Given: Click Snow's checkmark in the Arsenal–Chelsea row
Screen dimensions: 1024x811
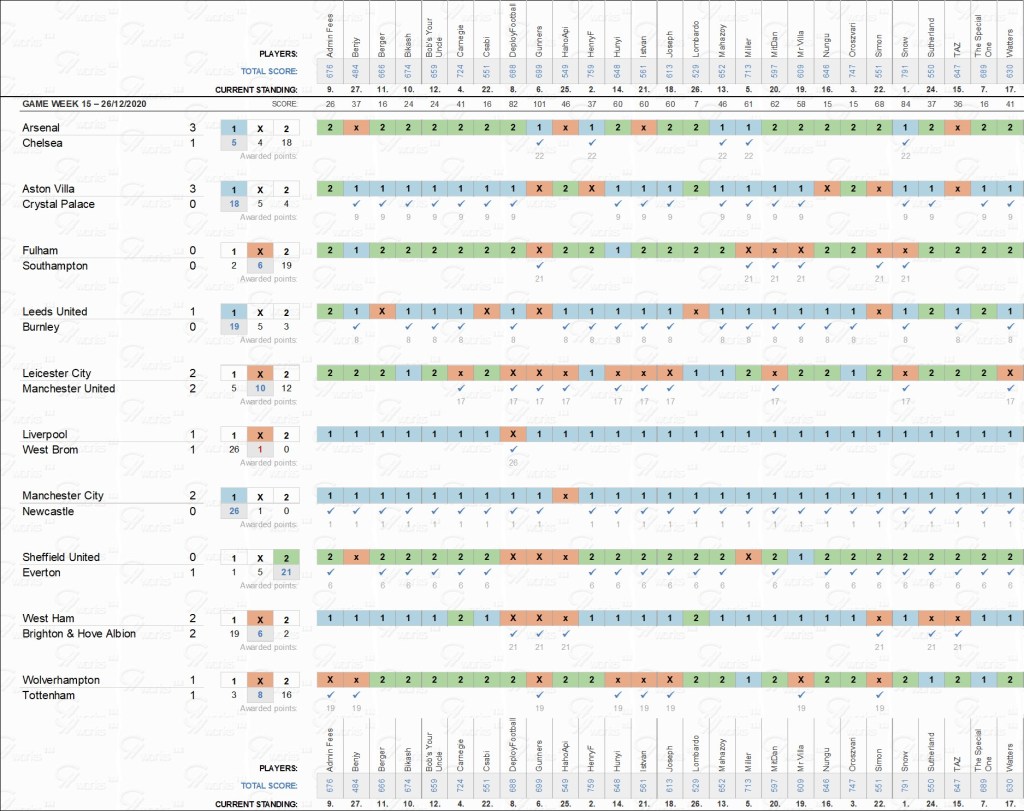Looking at the screenshot, I should 904,143.
